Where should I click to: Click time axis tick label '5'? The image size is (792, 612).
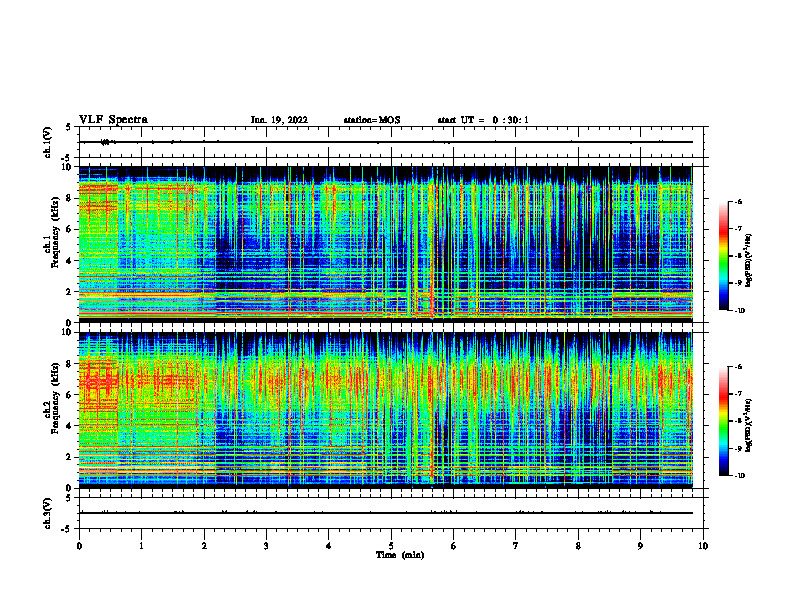pos(391,546)
